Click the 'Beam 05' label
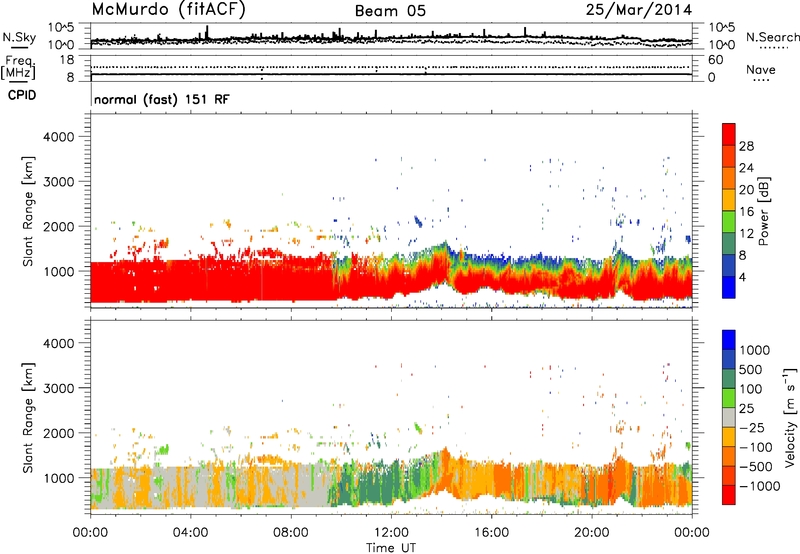This screenshot has width=800, height=554. click(x=390, y=11)
